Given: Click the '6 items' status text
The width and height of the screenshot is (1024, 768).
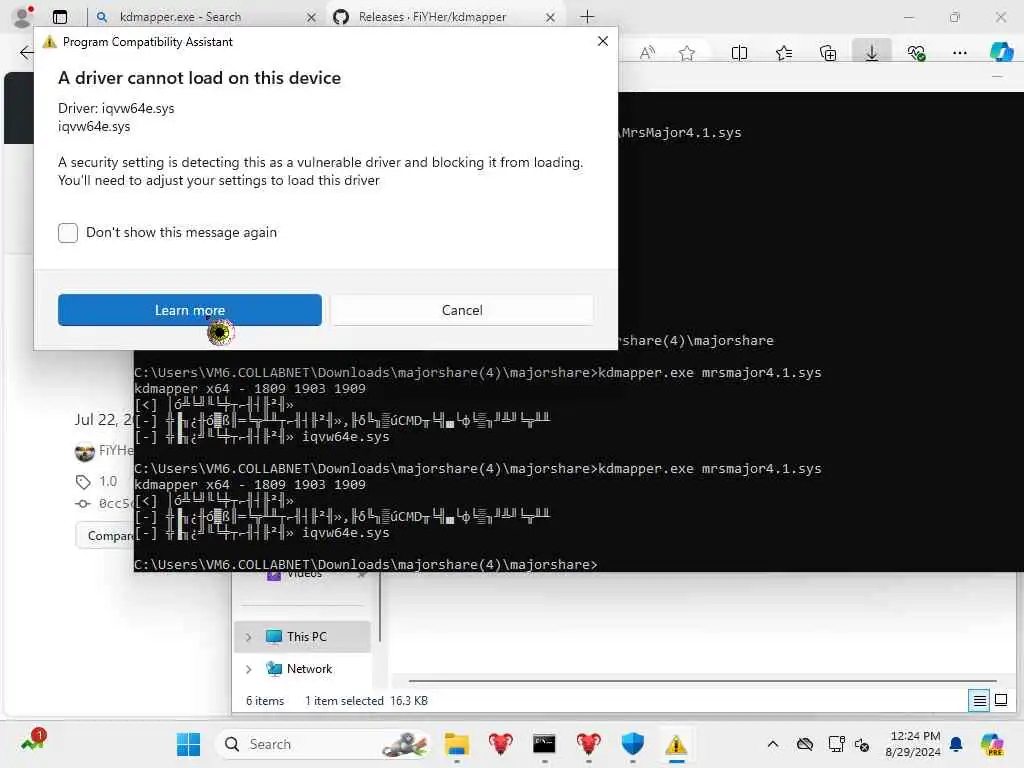Looking at the screenshot, I should pyautogui.click(x=264, y=701).
